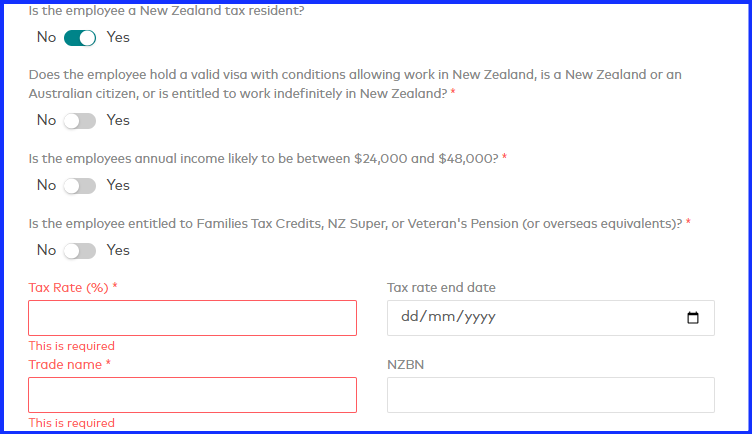Click Yes next to the visa question toggle

click(x=118, y=120)
